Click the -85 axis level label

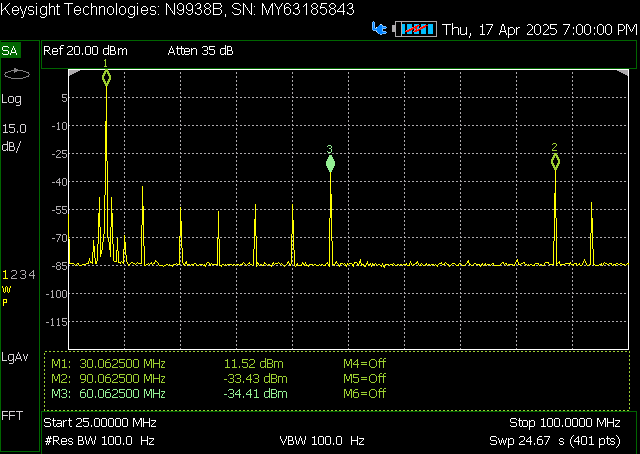59,266
